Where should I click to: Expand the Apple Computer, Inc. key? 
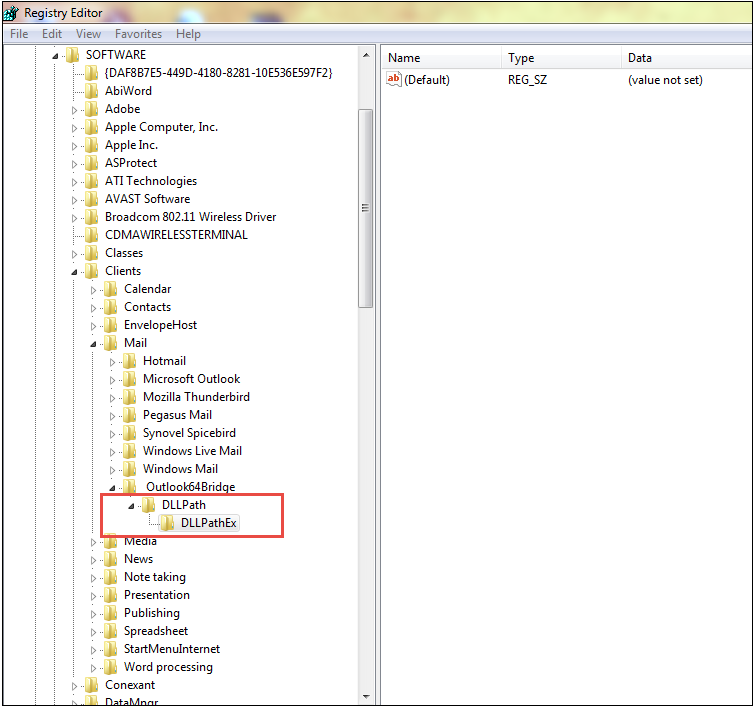(x=74, y=128)
